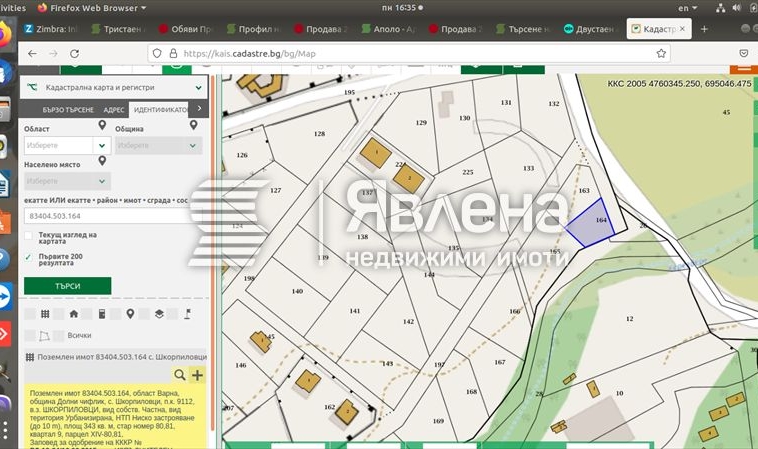758x449 pixels.
Task: Open the volume speaker icon
Action: click(x=736, y=8)
